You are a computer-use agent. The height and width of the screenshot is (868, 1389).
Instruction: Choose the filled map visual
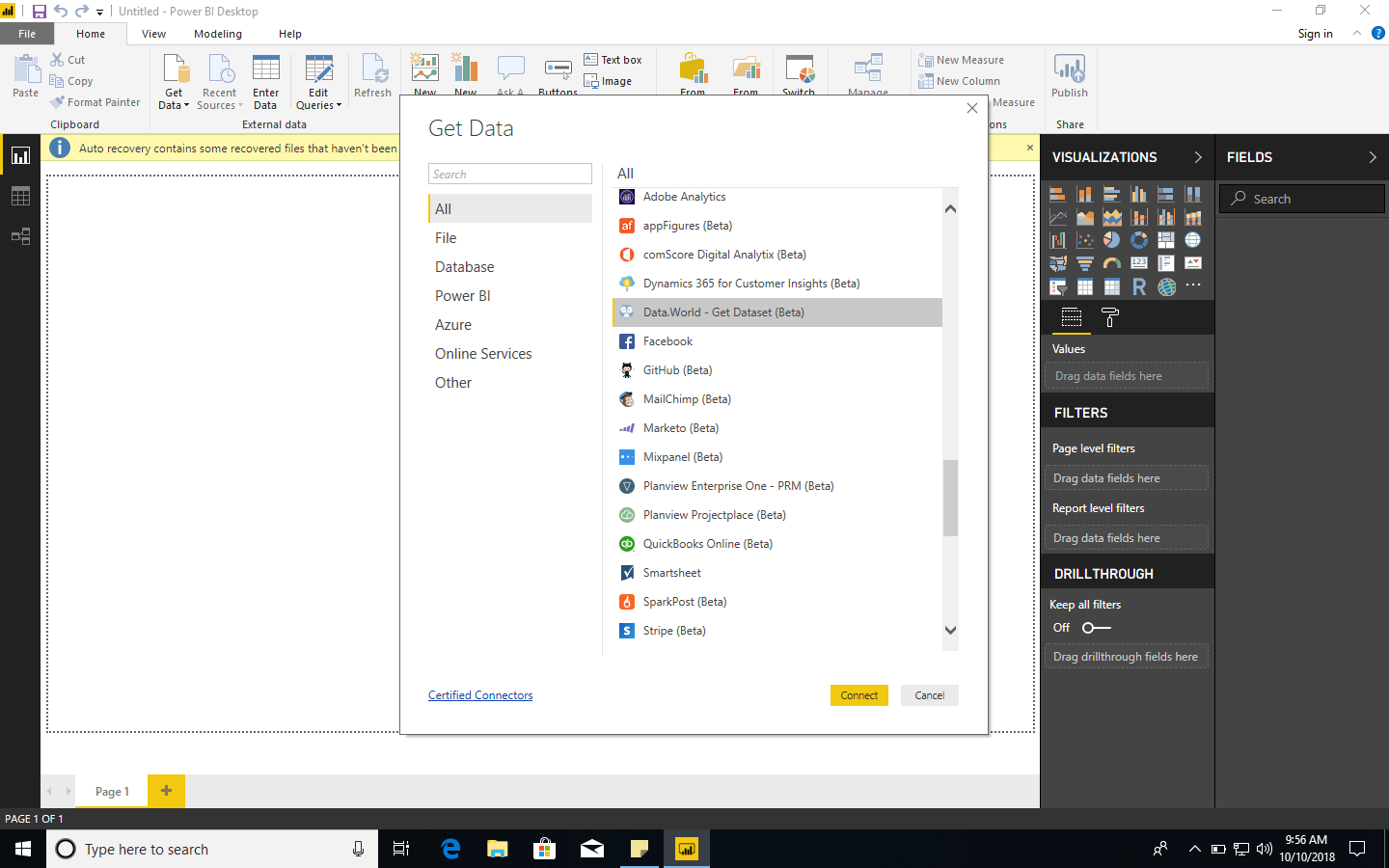pyautogui.click(x=1057, y=262)
